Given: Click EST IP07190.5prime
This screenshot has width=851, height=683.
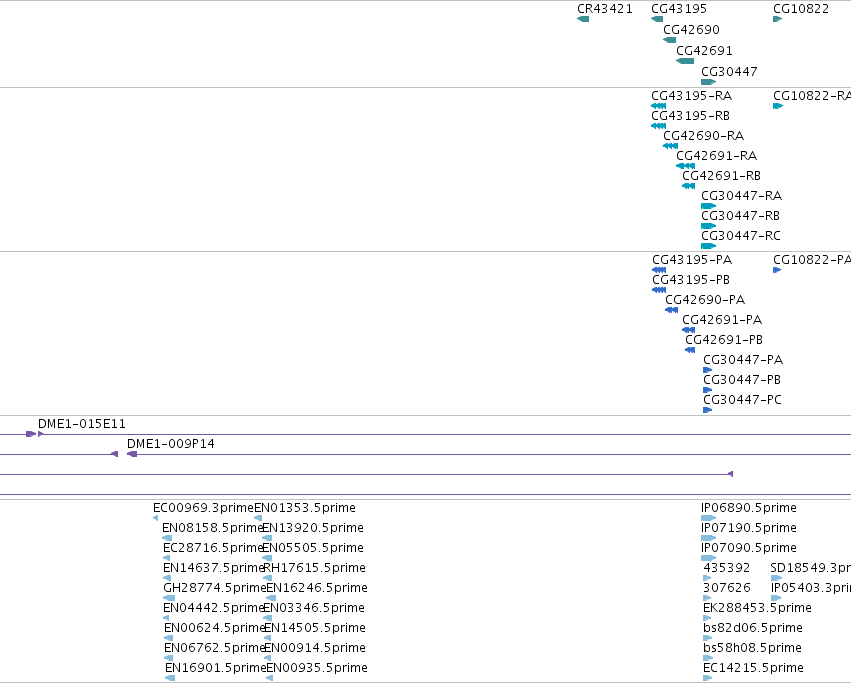Looking at the screenshot, I should (x=749, y=528).
